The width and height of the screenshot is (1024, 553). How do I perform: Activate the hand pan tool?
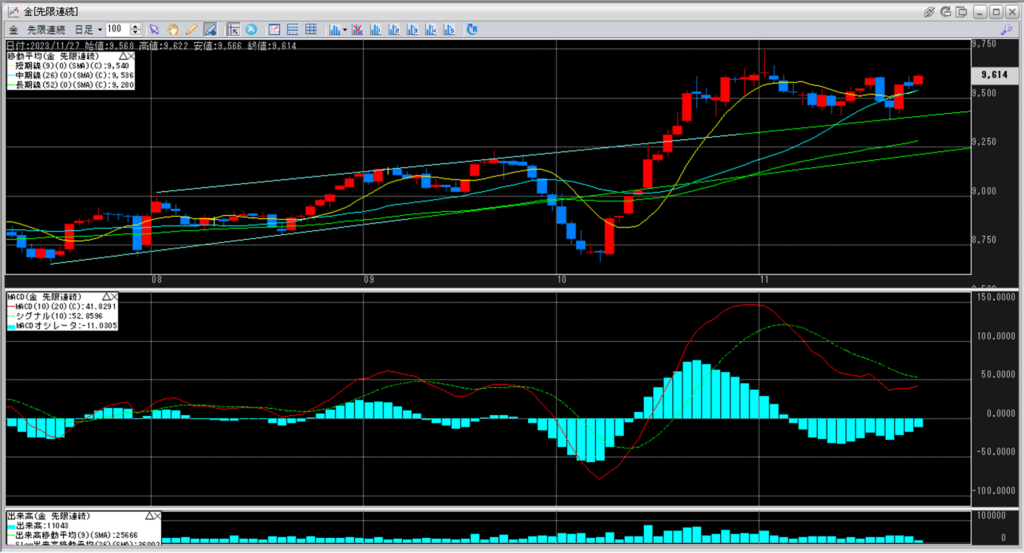tap(173, 29)
